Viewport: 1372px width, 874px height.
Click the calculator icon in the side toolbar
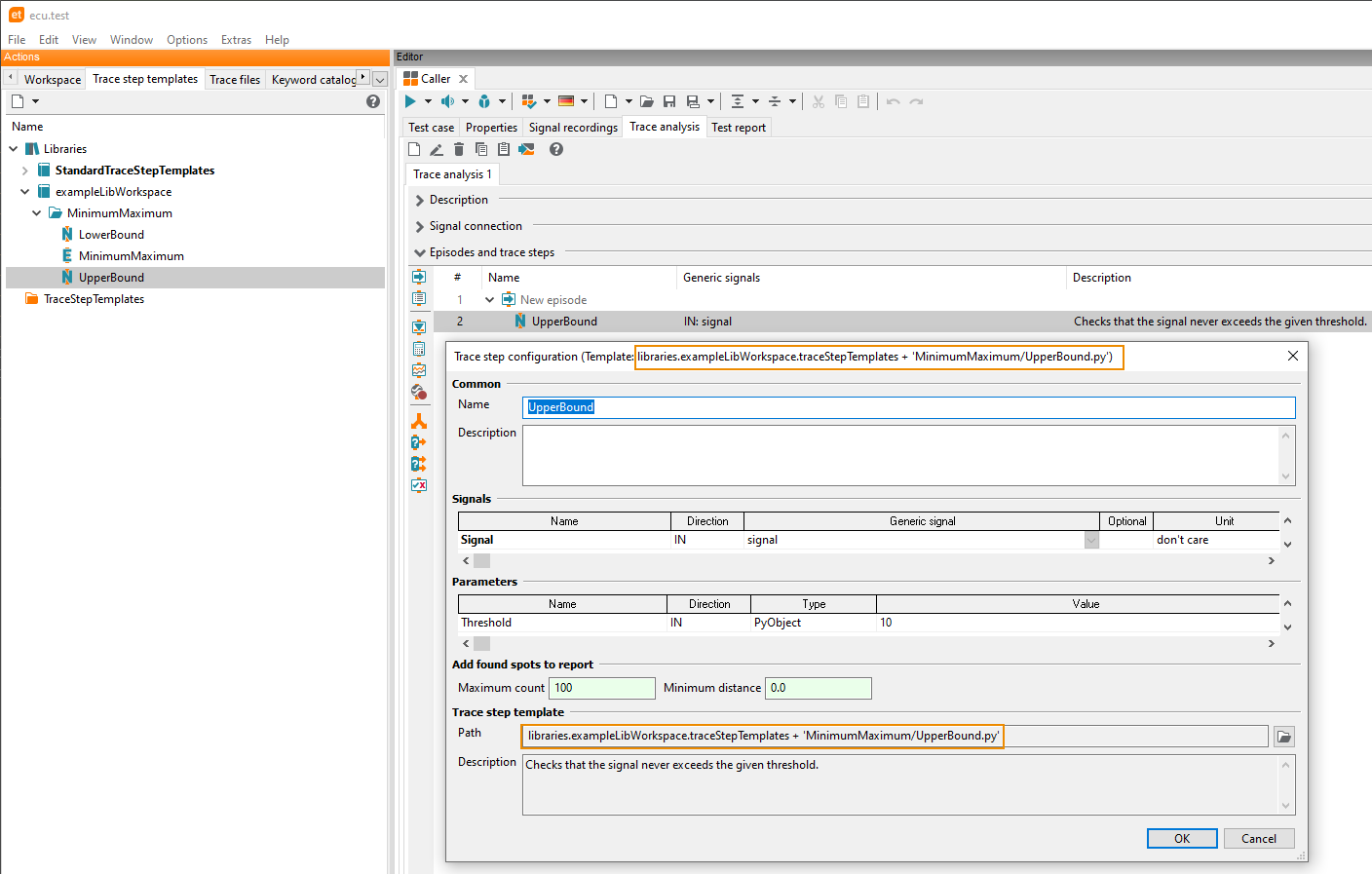tap(419, 349)
